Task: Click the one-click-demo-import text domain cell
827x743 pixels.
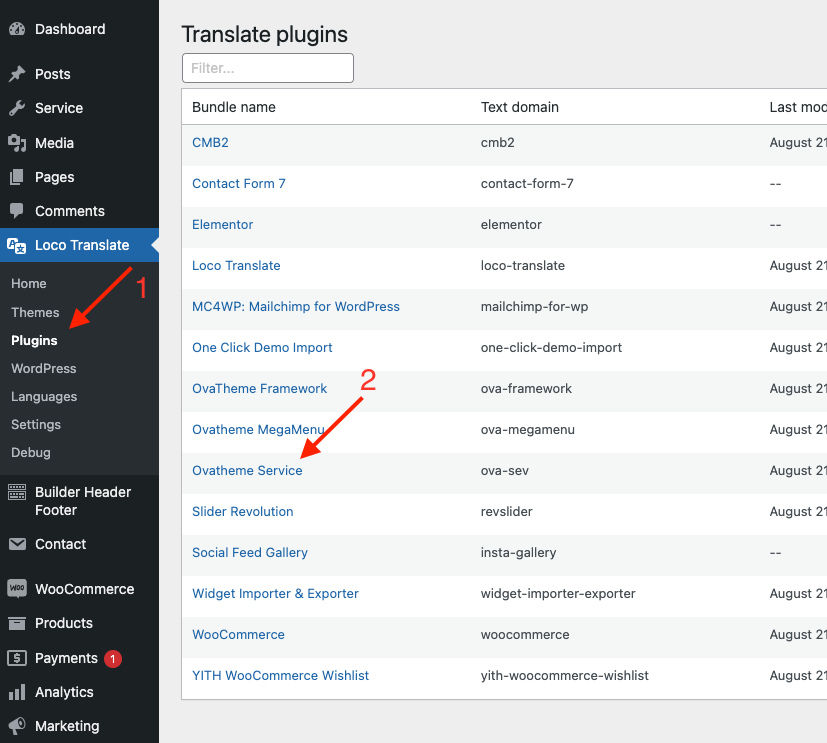Action: pos(552,348)
